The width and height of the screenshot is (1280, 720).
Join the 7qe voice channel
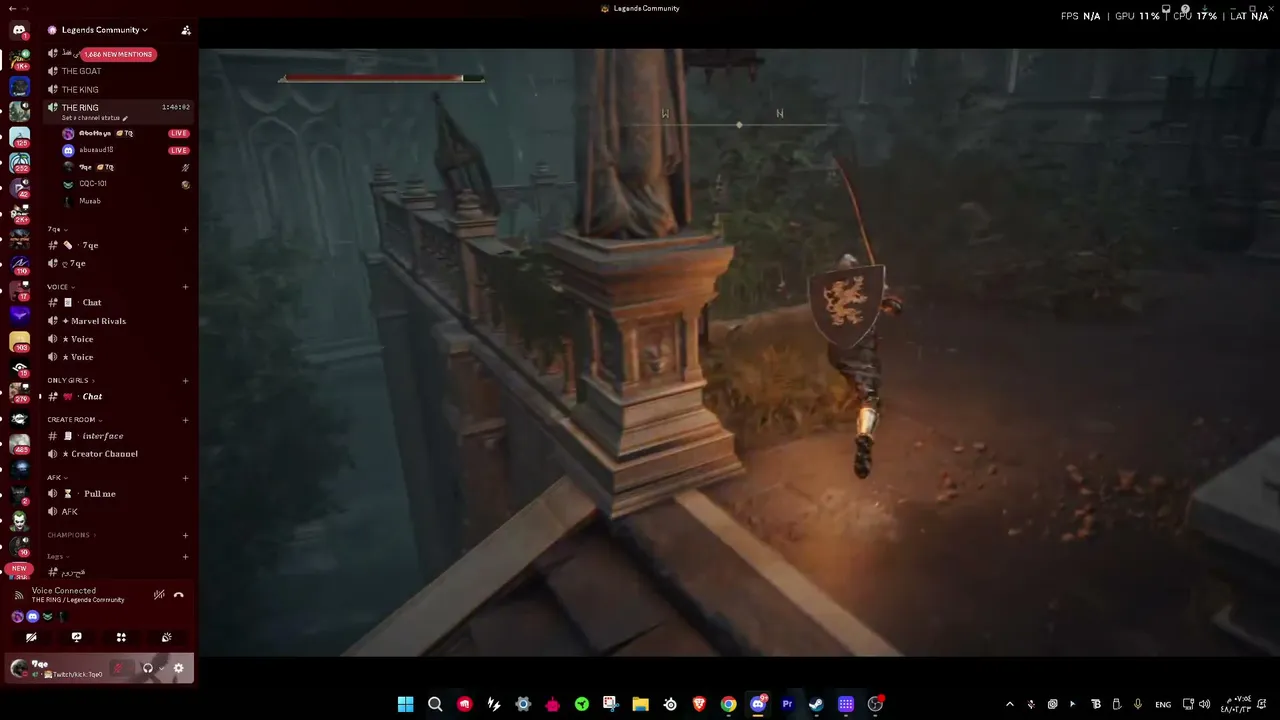tap(117, 263)
